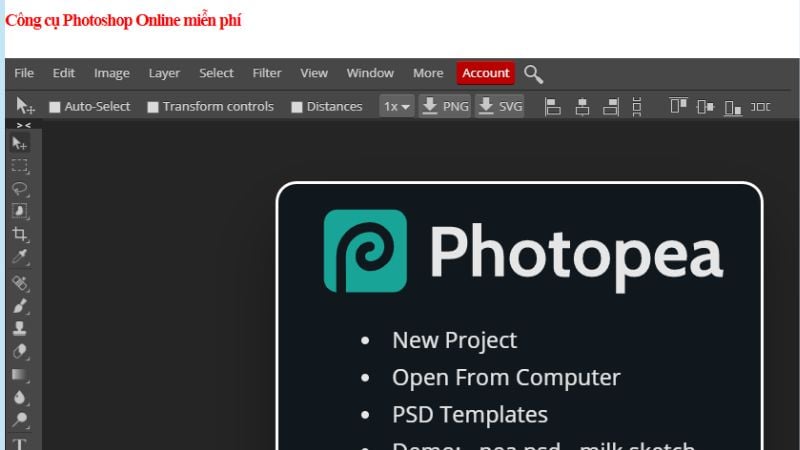Select the Spot Healing Brush tool
Screen dimensions: 800x450
[x=19, y=283]
